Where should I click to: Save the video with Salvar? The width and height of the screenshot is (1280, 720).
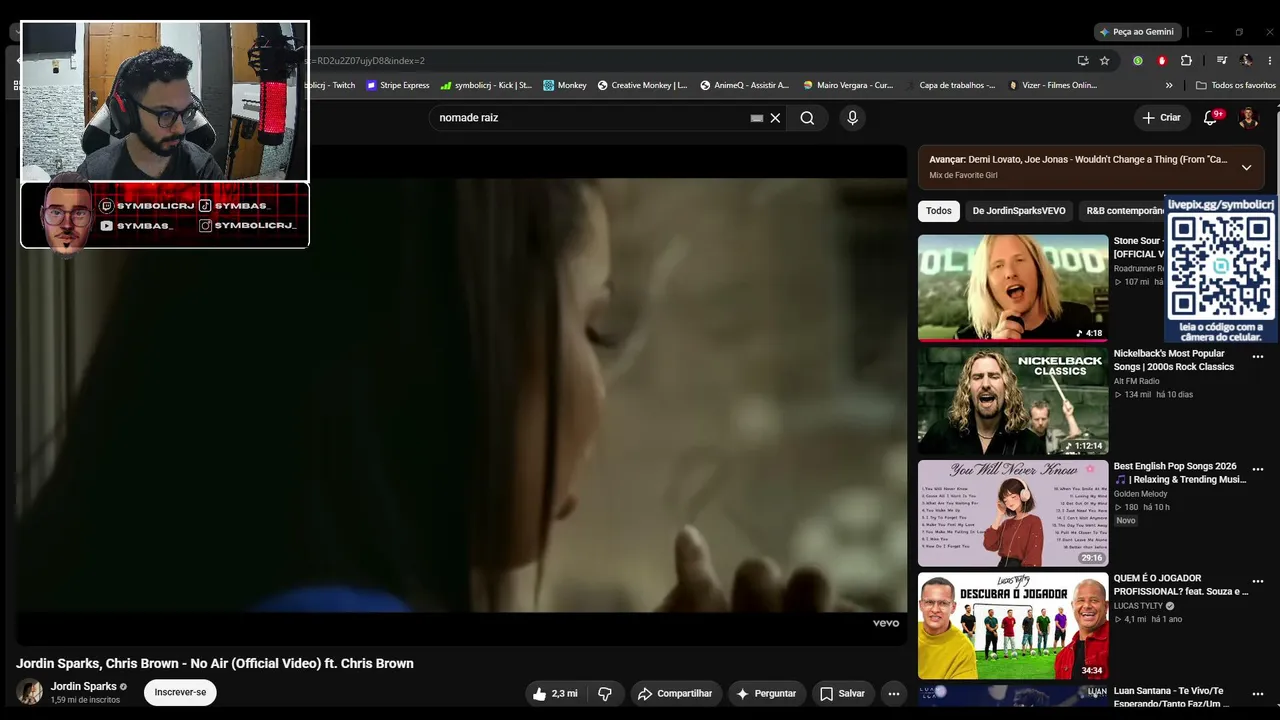842,694
